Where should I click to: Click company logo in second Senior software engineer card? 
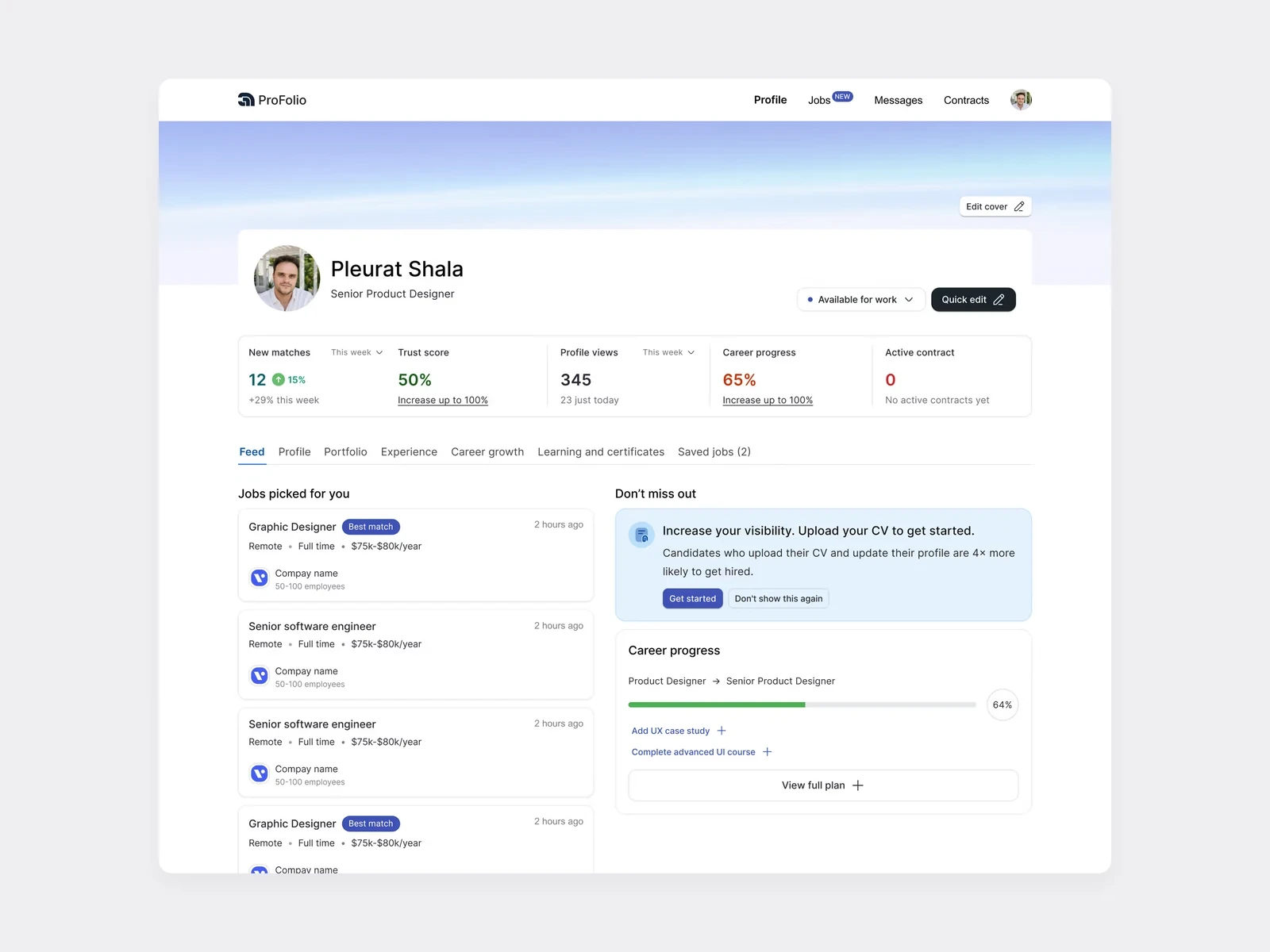point(259,773)
